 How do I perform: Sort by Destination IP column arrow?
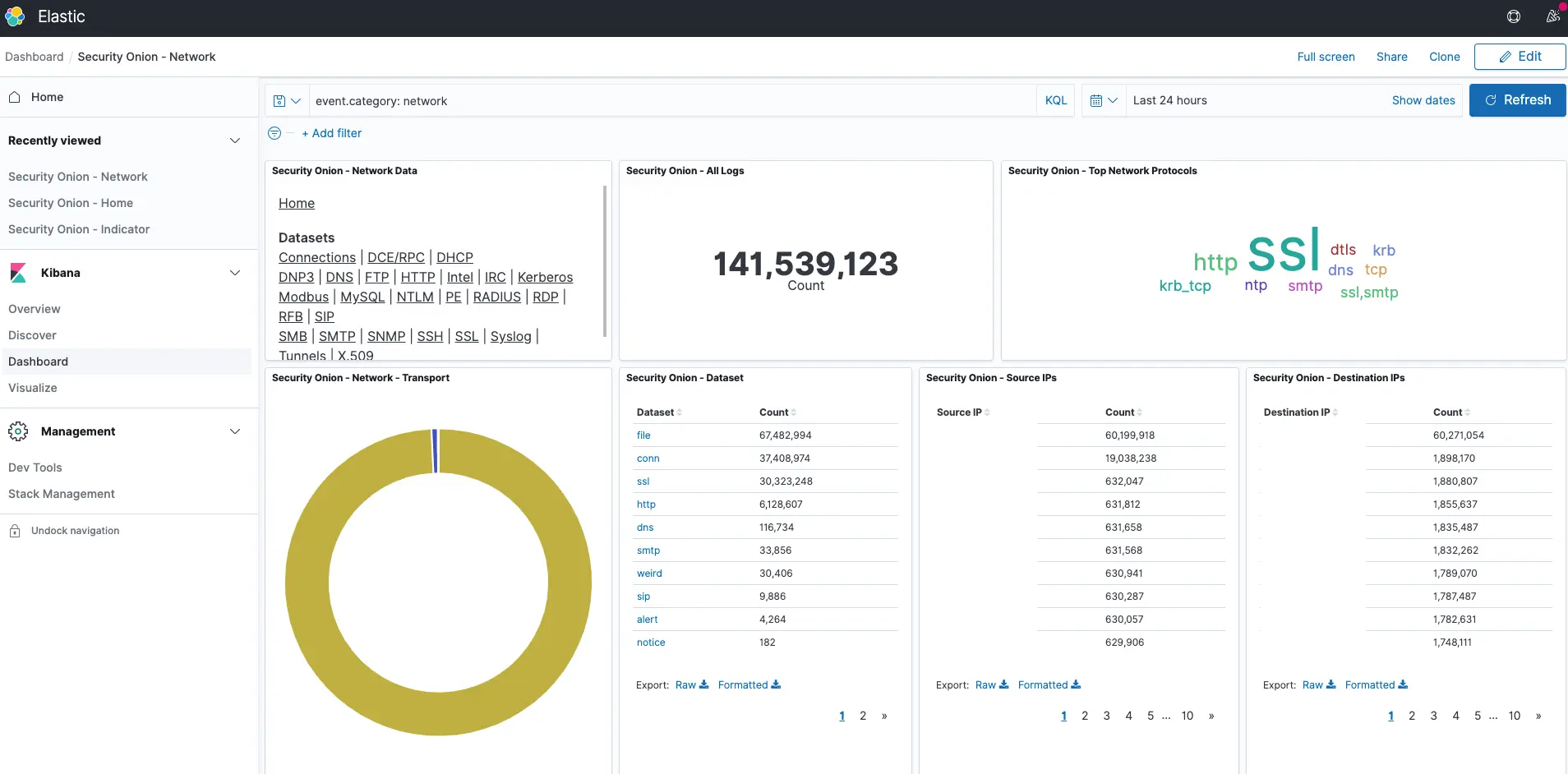click(1335, 412)
